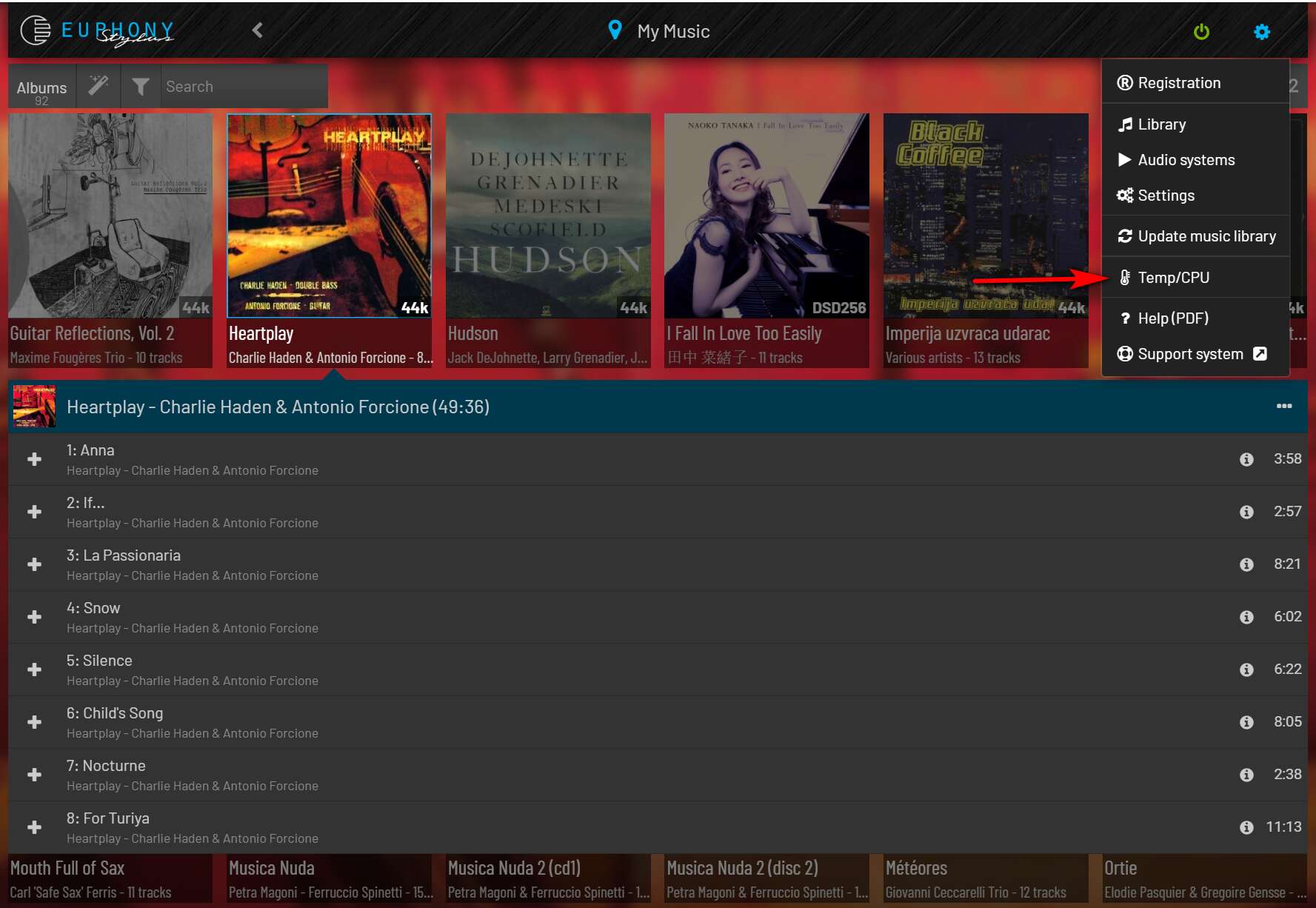Open Imperija uzvraca udarac album cover
The height and width of the screenshot is (908, 1316).
986,216
